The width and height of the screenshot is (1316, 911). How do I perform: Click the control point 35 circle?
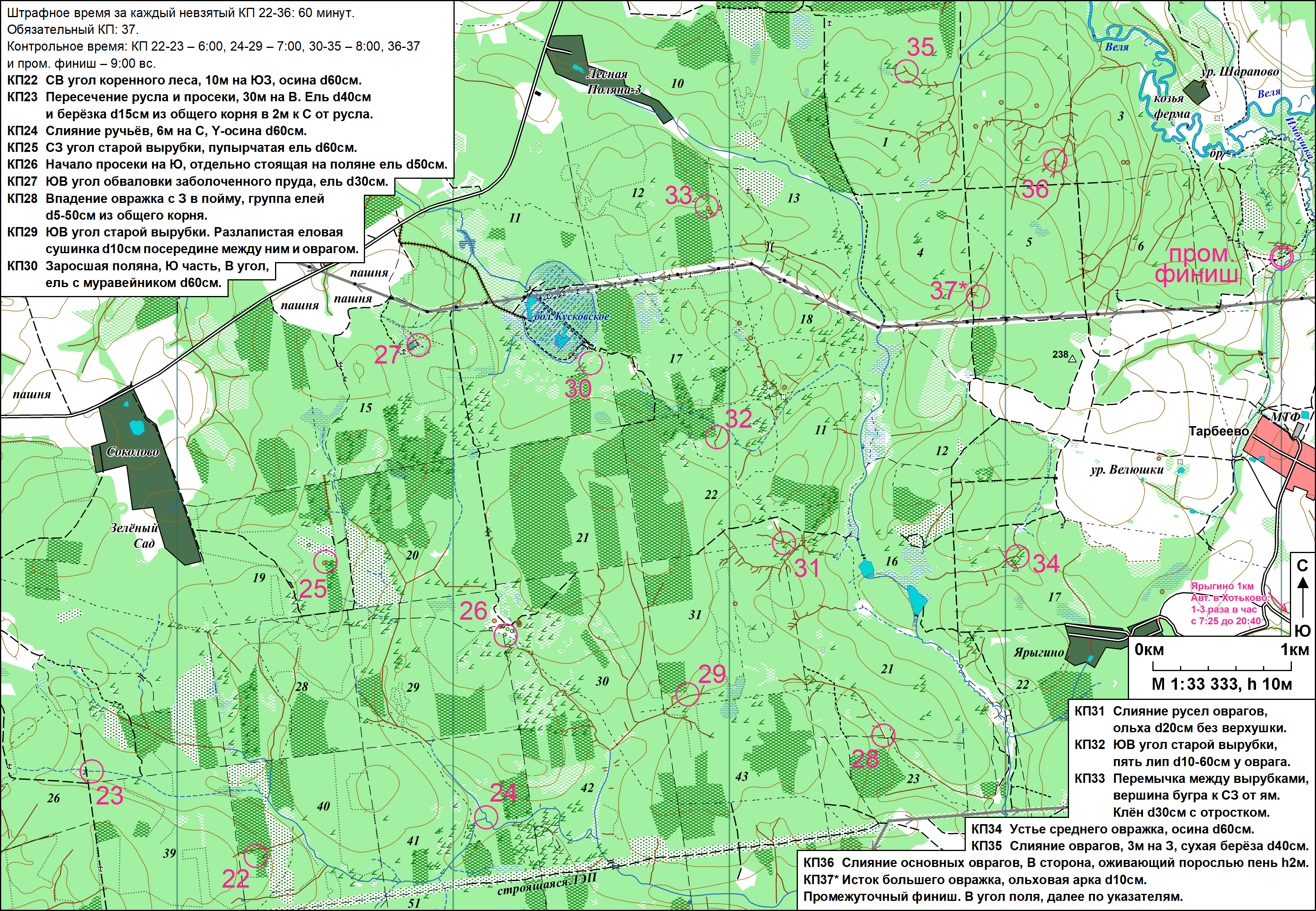point(906,72)
